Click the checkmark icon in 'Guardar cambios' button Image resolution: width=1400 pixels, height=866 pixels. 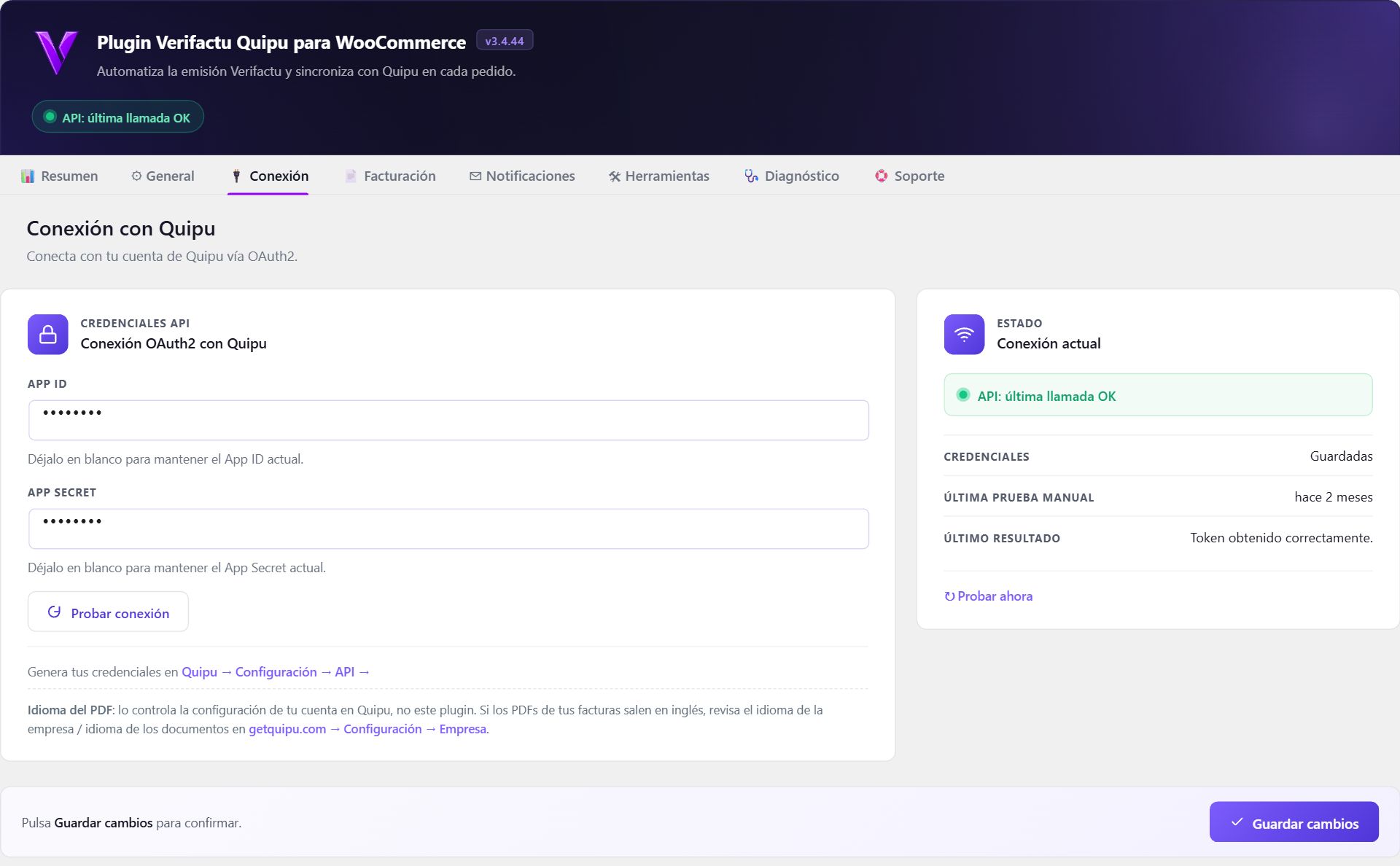(x=1237, y=822)
